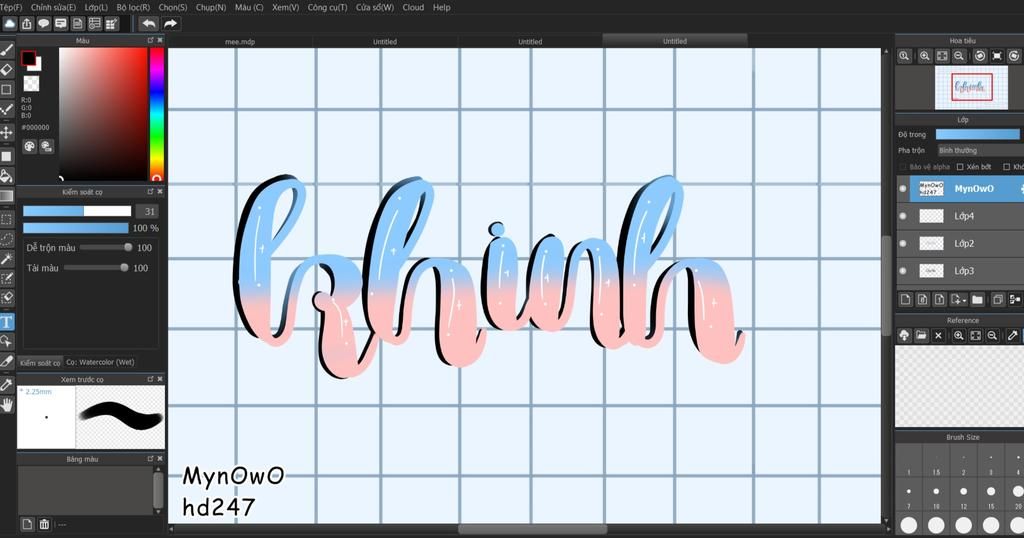
Task: Click the canvas vertical scrollbar
Action: pos(886,285)
